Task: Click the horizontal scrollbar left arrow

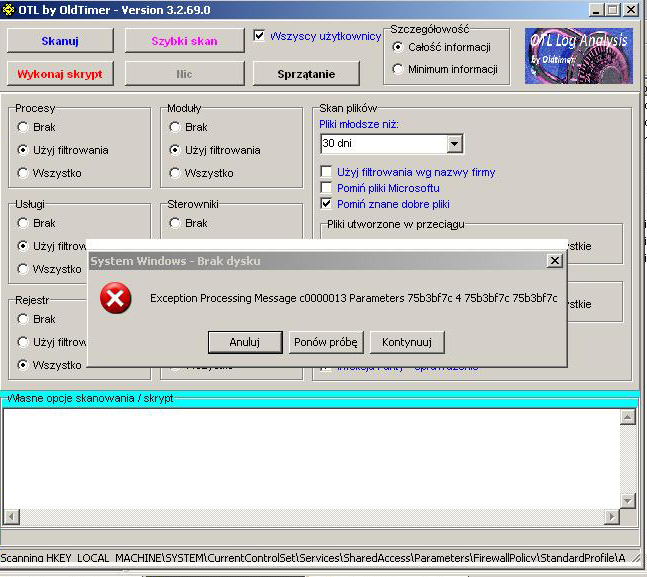Action: coord(11,516)
